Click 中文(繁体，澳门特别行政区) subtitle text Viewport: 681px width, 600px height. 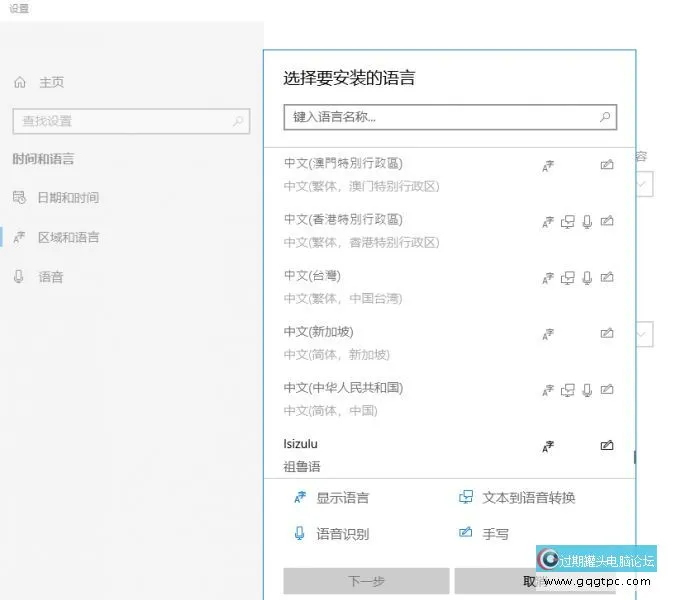coord(361,186)
